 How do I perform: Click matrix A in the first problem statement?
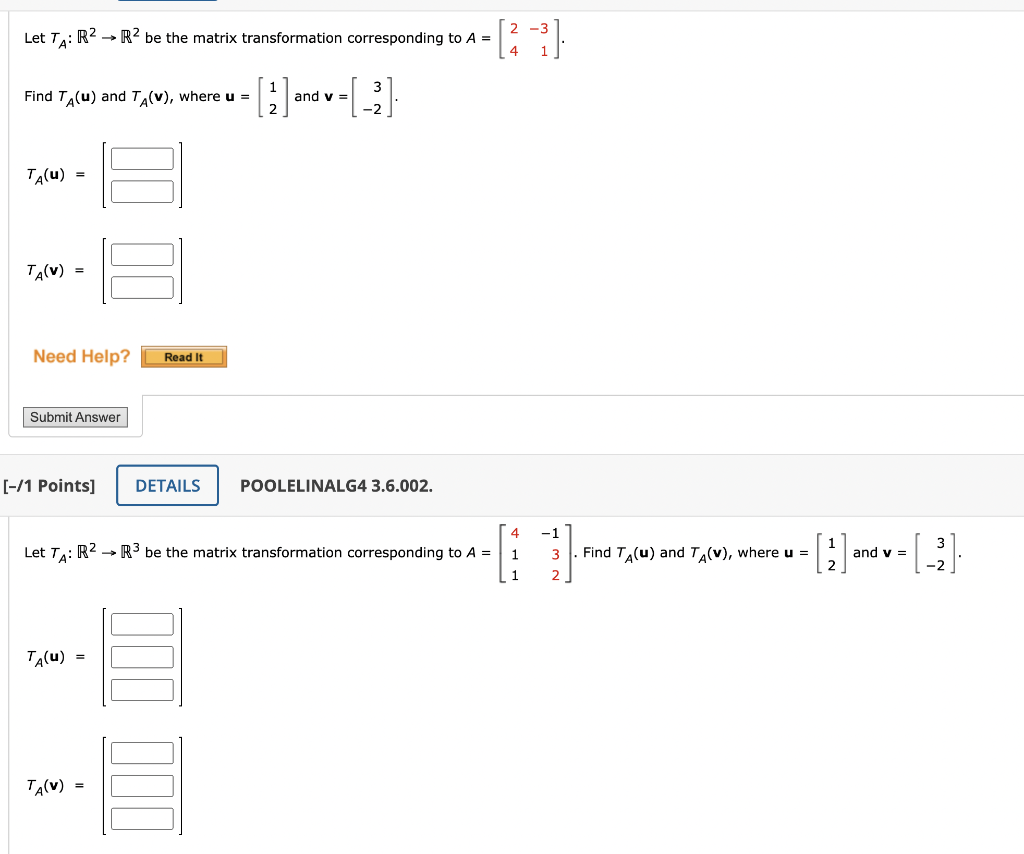530,36
